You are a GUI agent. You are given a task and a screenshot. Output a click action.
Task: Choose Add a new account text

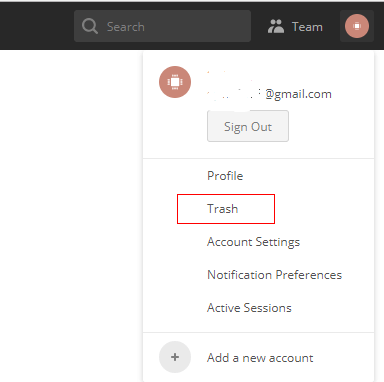pyautogui.click(x=260, y=358)
